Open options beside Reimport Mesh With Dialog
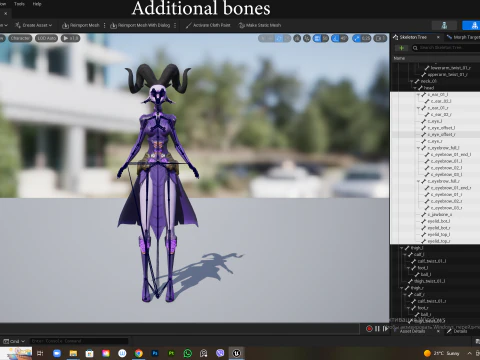Screen dimensions: 480x360 [175, 25]
